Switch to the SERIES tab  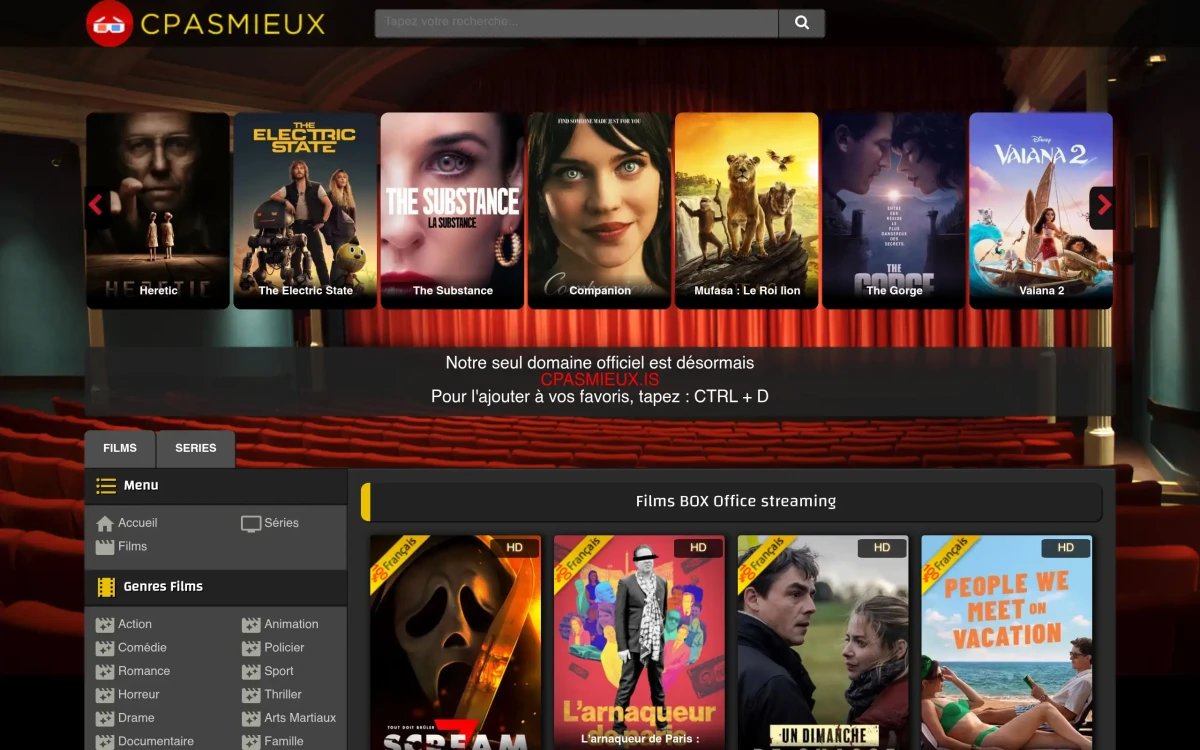click(x=196, y=448)
